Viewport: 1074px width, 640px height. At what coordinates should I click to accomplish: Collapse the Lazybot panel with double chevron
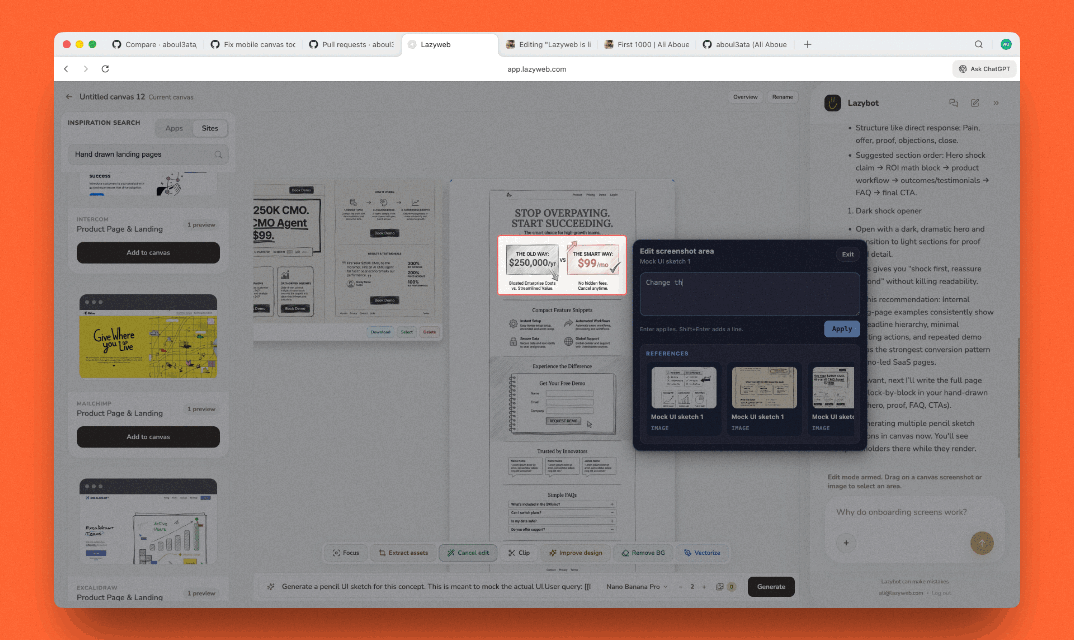click(x=996, y=103)
